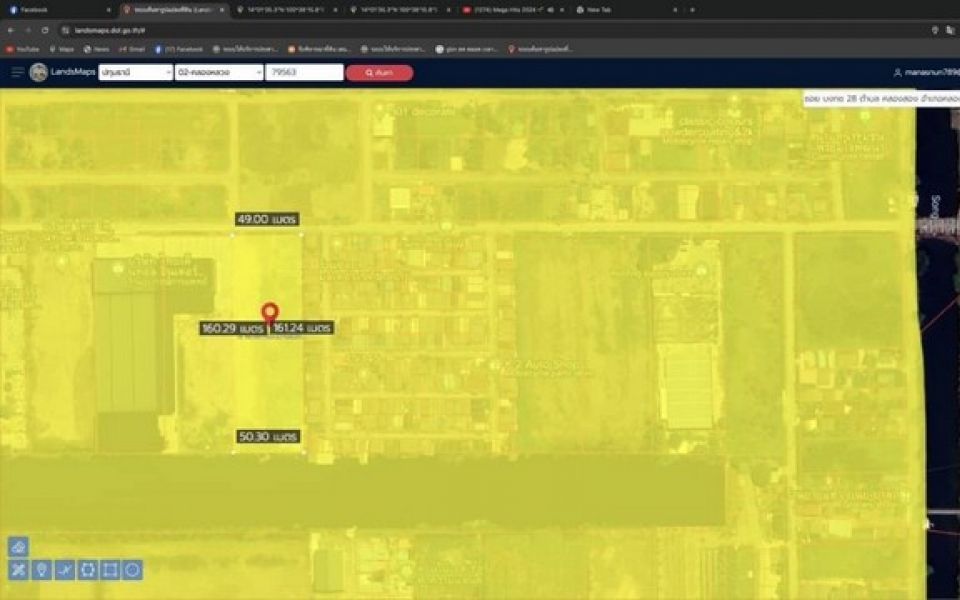Viewport: 960px width, 600px height.
Task: Click the 49.00 meter measurement label
Action: (267, 219)
